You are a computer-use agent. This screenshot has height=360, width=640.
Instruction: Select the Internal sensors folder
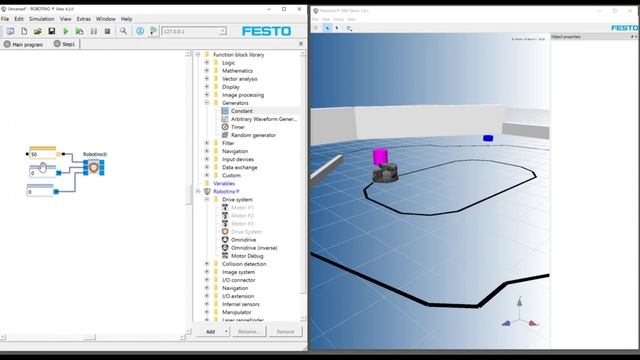240,304
